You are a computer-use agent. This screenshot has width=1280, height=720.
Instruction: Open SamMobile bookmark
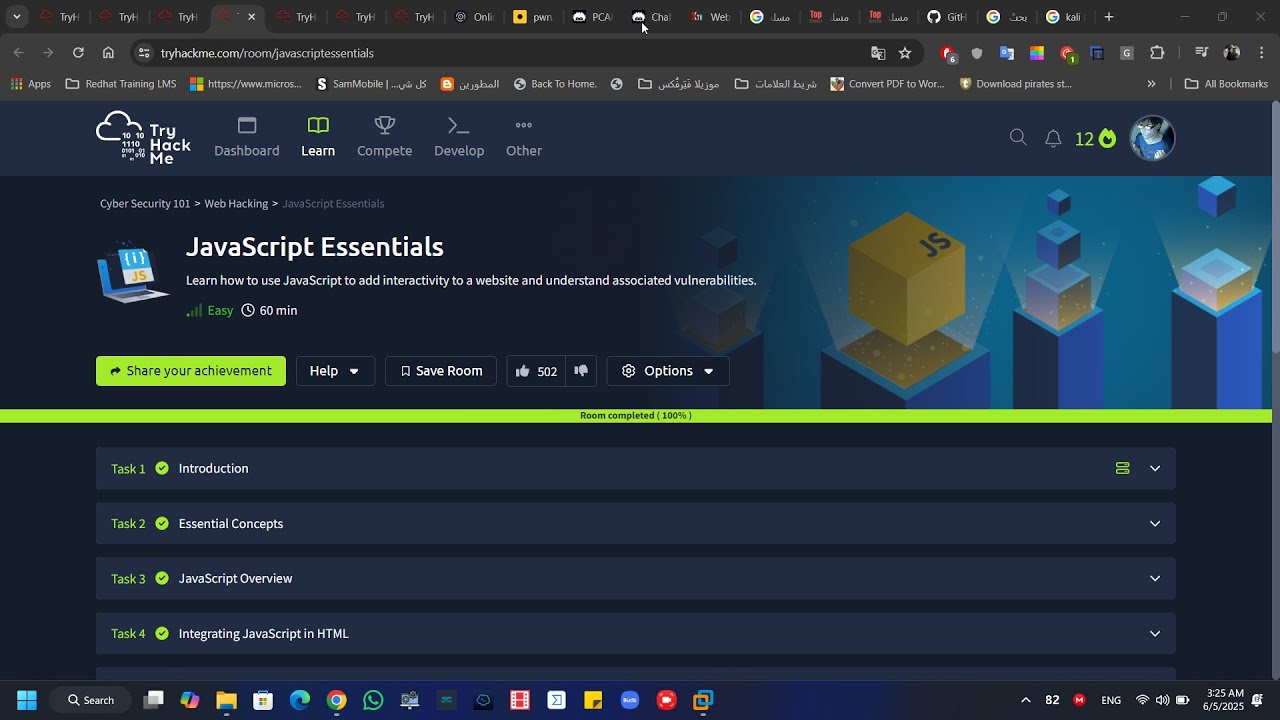(371, 84)
